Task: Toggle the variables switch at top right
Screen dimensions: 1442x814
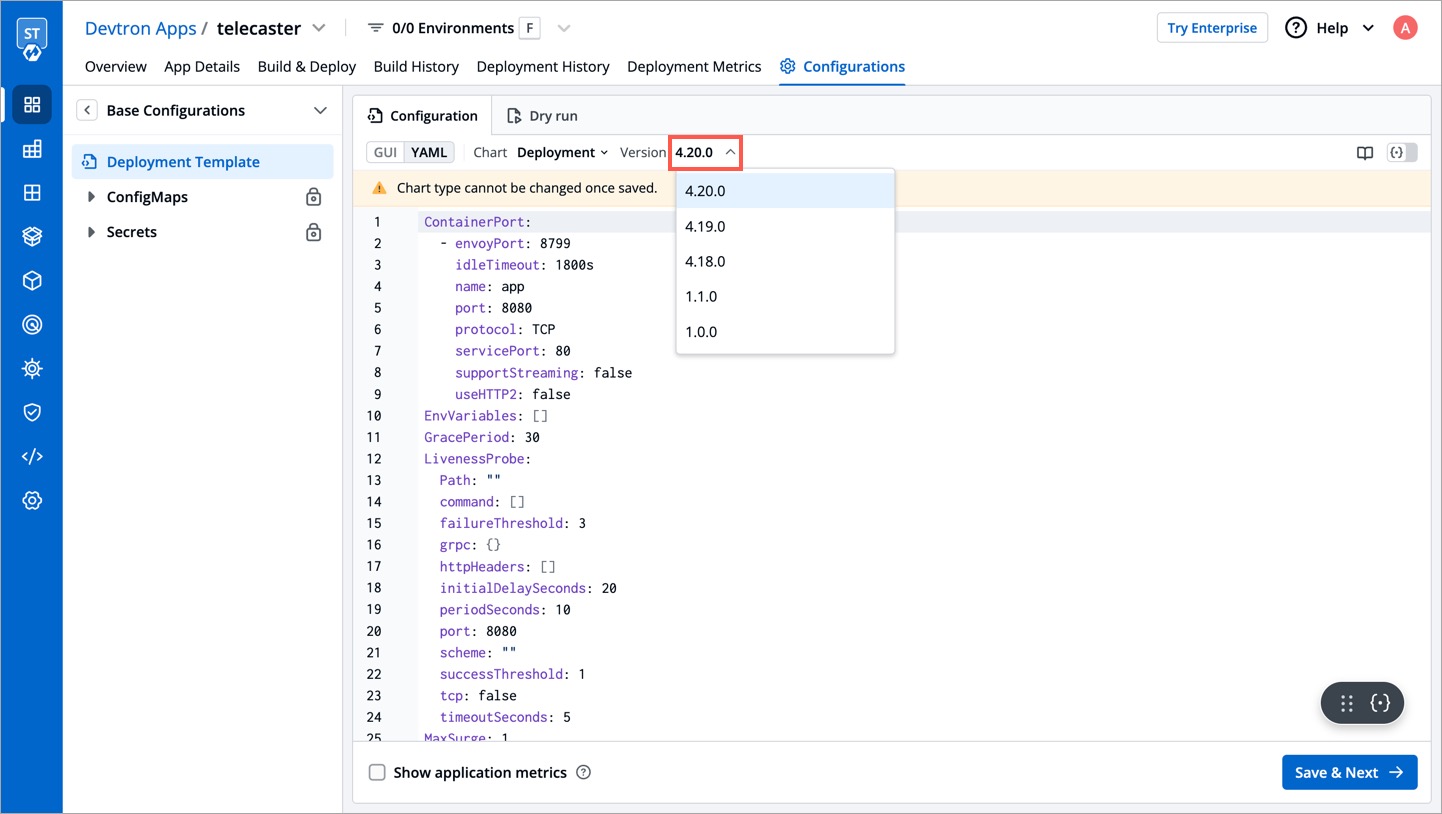Action: [x=1402, y=153]
